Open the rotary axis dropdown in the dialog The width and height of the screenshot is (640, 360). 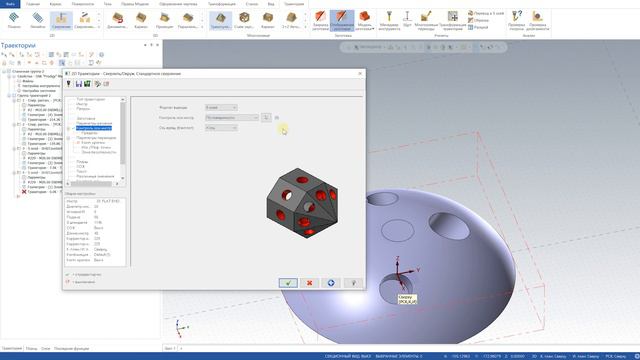click(221, 128)
